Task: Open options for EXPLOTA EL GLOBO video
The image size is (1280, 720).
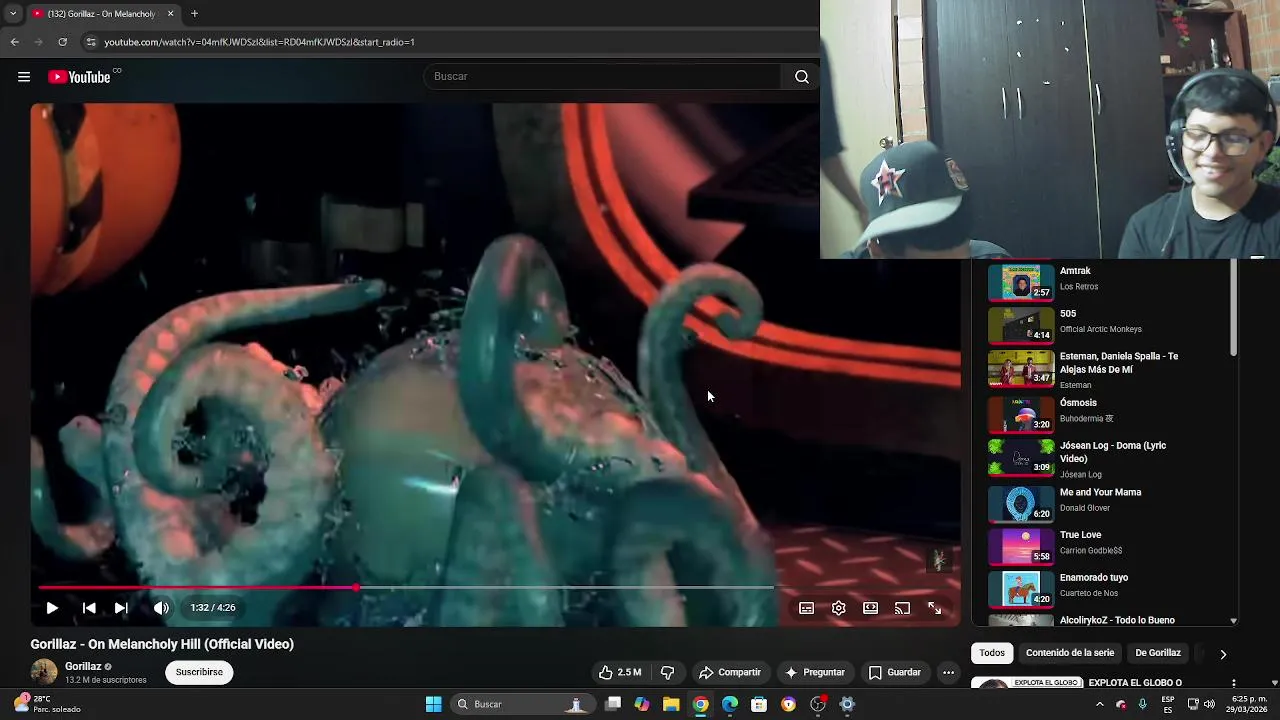Action: click(1233, 684)
